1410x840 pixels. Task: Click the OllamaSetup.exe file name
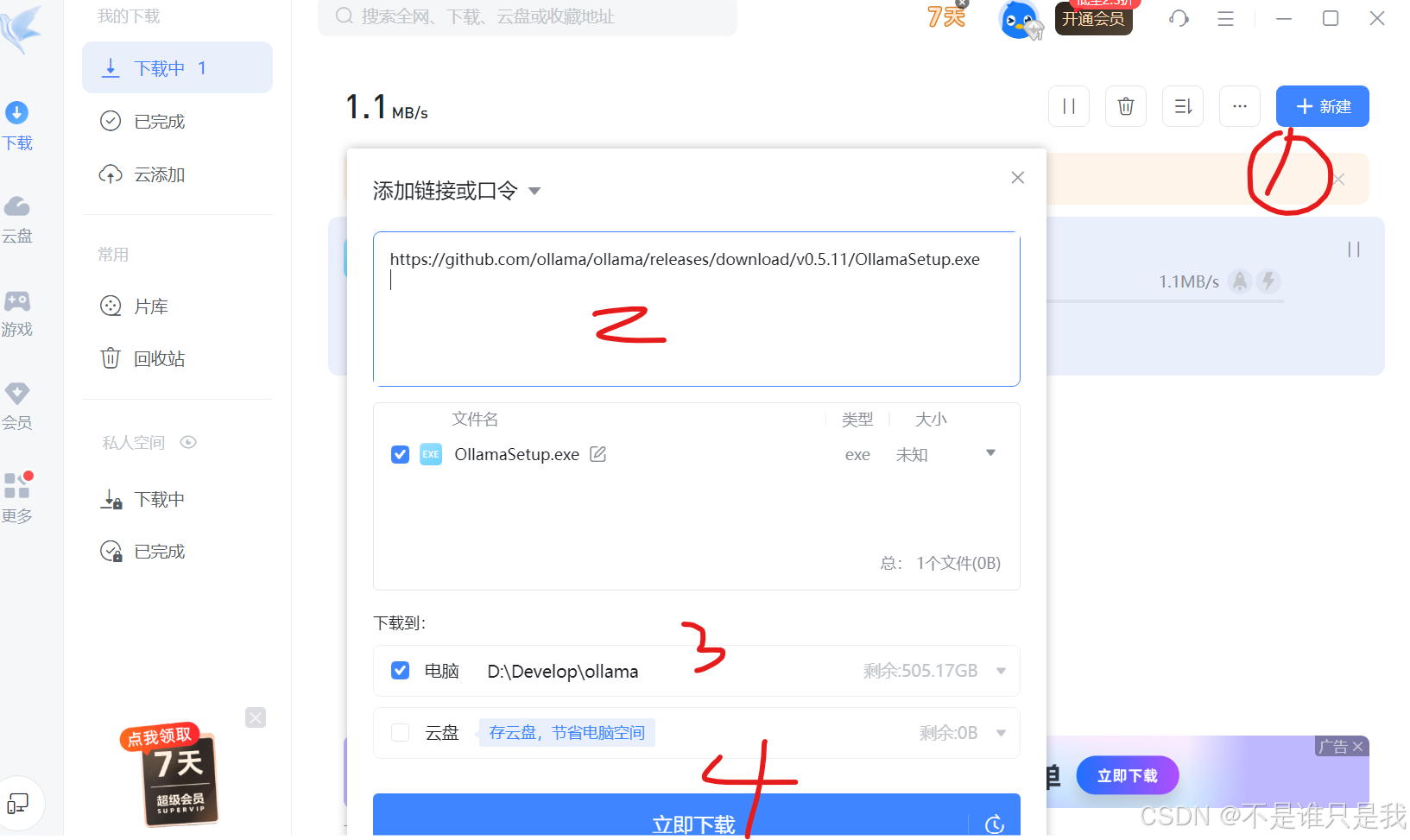[x=516, y=454]
